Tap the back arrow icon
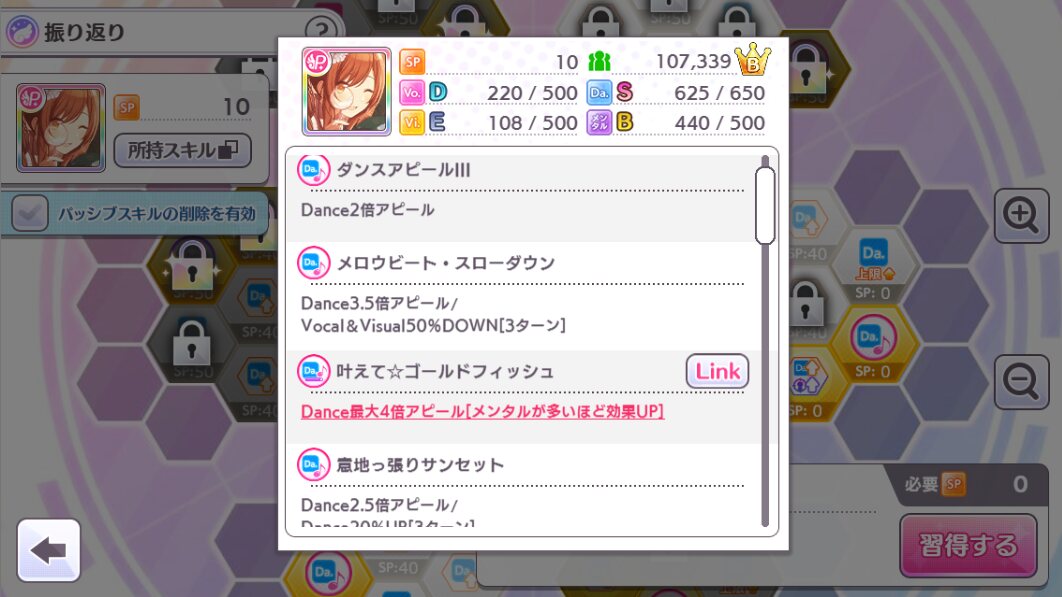 point(49,550)
